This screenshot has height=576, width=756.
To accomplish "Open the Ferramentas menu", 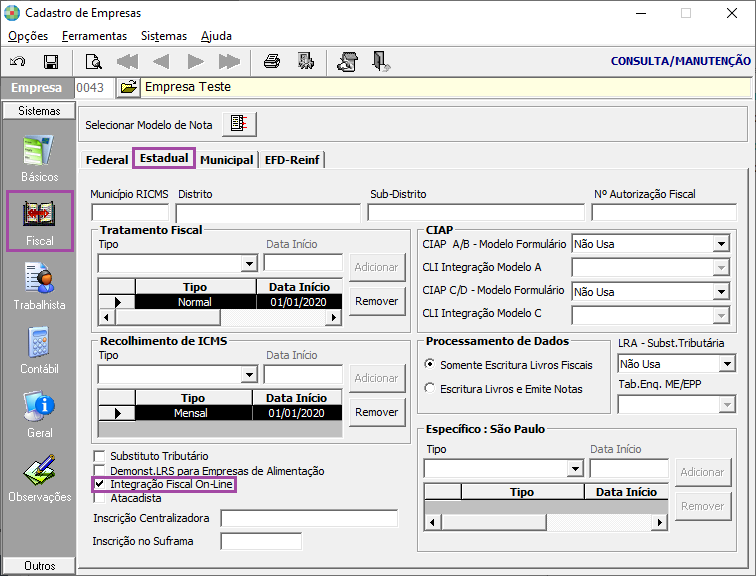I will click(94, 35).
